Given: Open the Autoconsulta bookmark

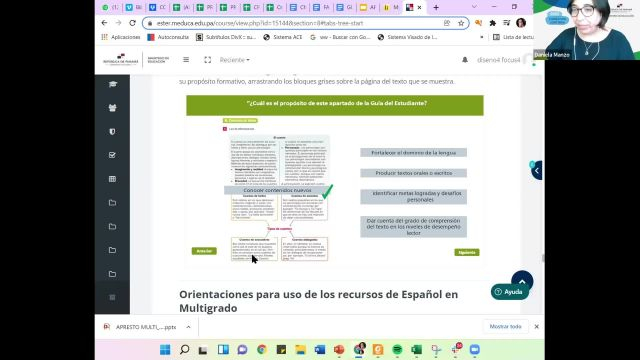Looking at the screenshot, I should 168,37.
